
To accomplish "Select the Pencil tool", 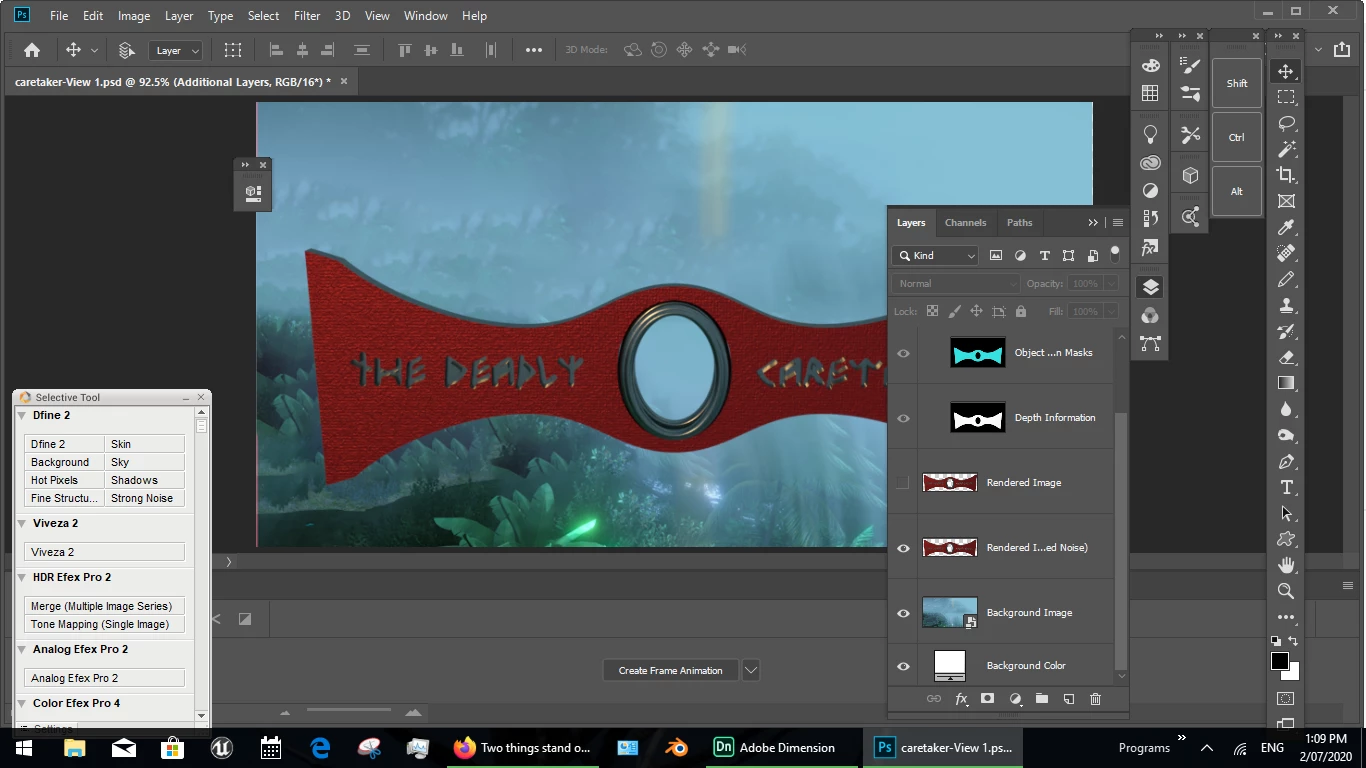I will tap(1286, 279).
